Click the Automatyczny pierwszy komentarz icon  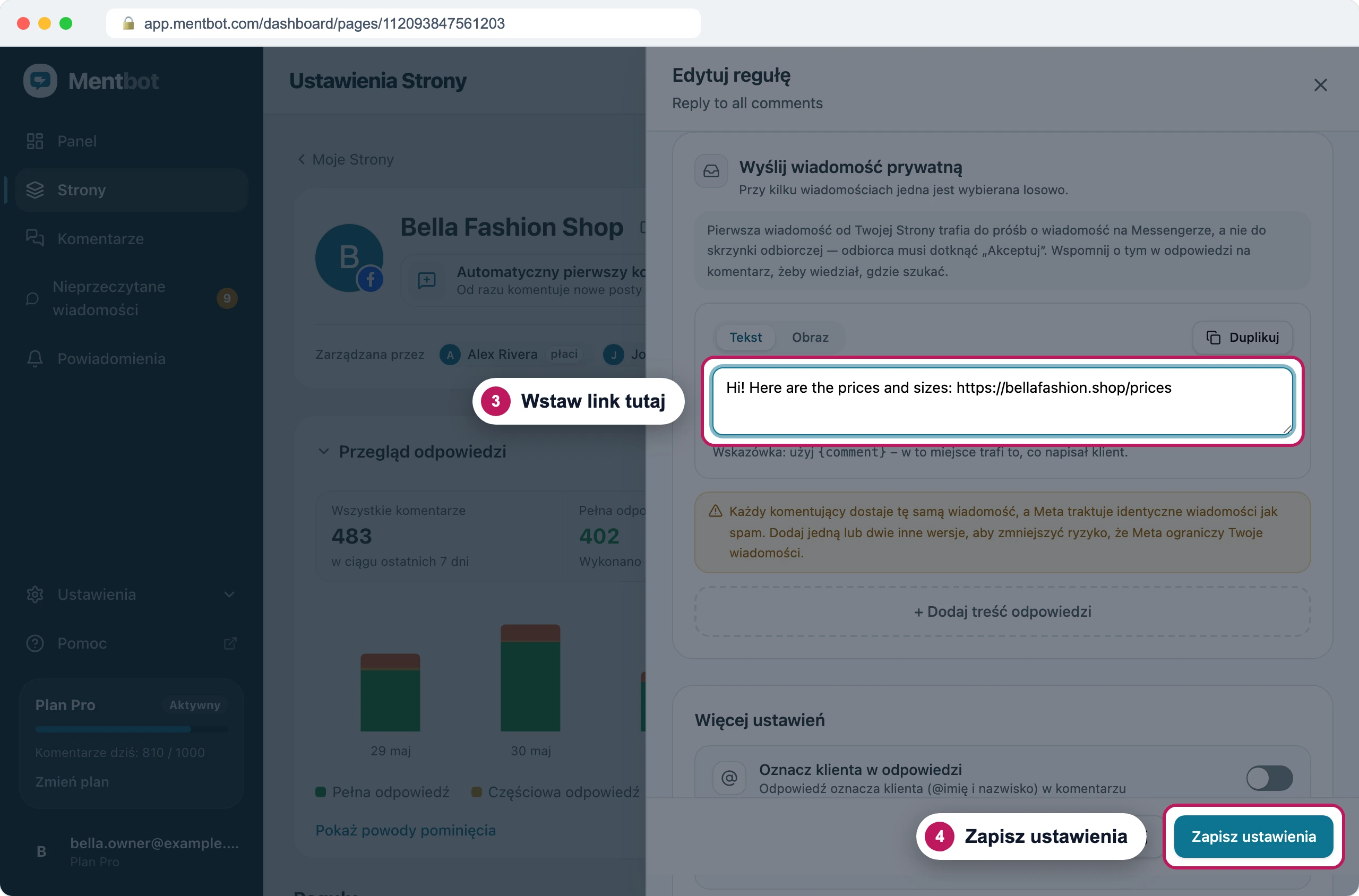pos(426,280)
